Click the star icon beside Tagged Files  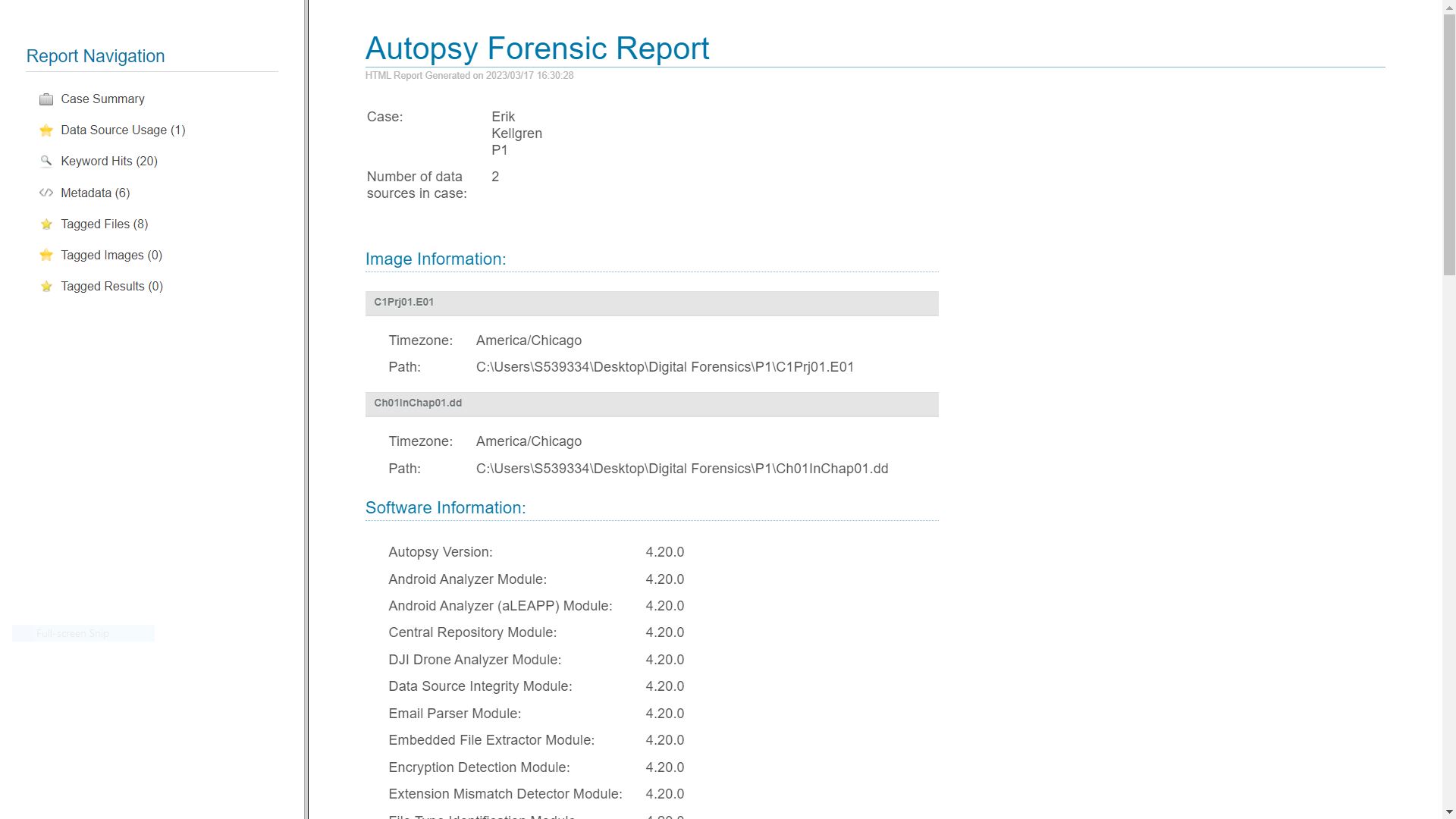coord(45,224)
